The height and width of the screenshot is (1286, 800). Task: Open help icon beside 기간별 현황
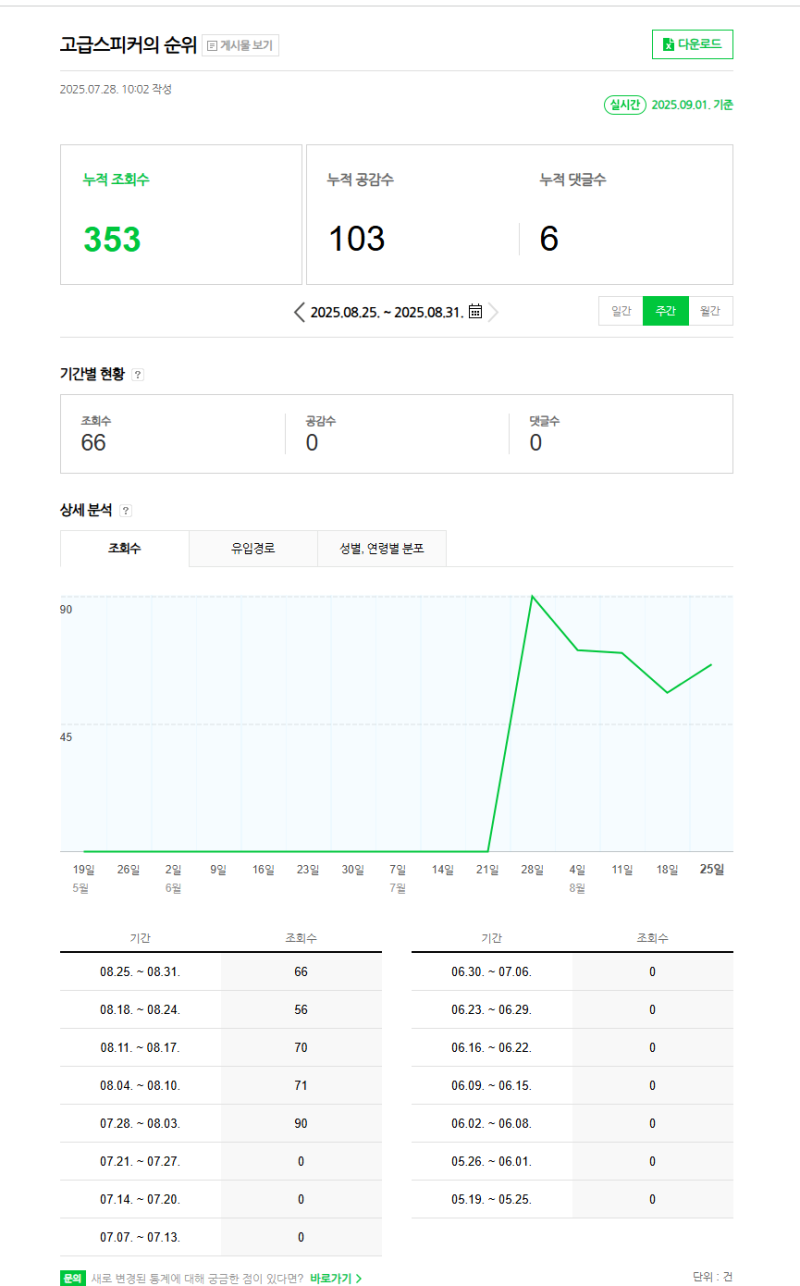(138, 374)
